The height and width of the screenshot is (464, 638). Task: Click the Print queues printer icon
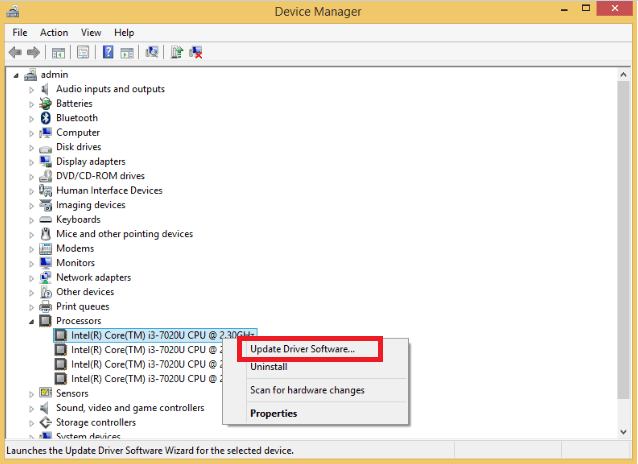click(x=46, y=306)
